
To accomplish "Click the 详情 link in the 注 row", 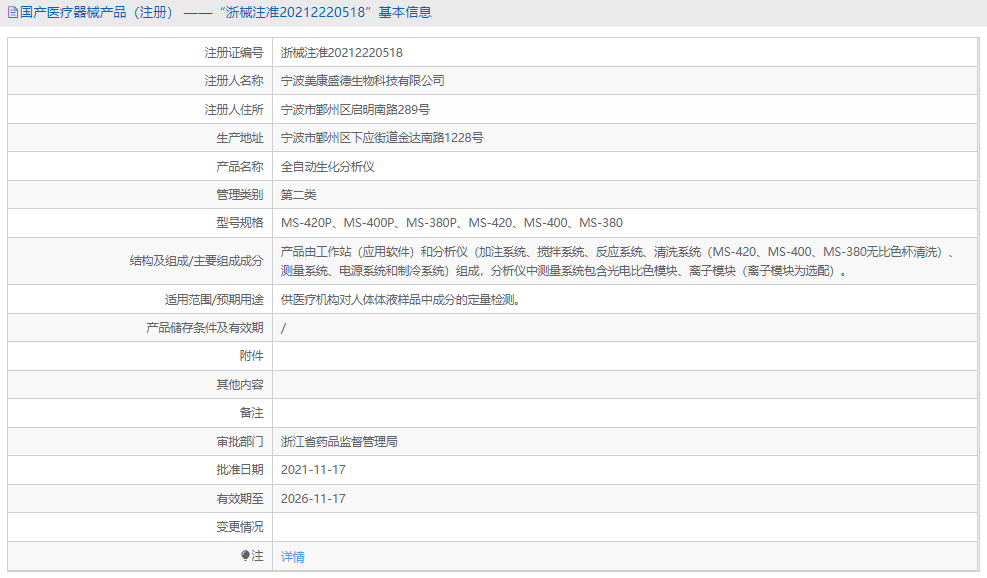I will (x=293, y=557).
